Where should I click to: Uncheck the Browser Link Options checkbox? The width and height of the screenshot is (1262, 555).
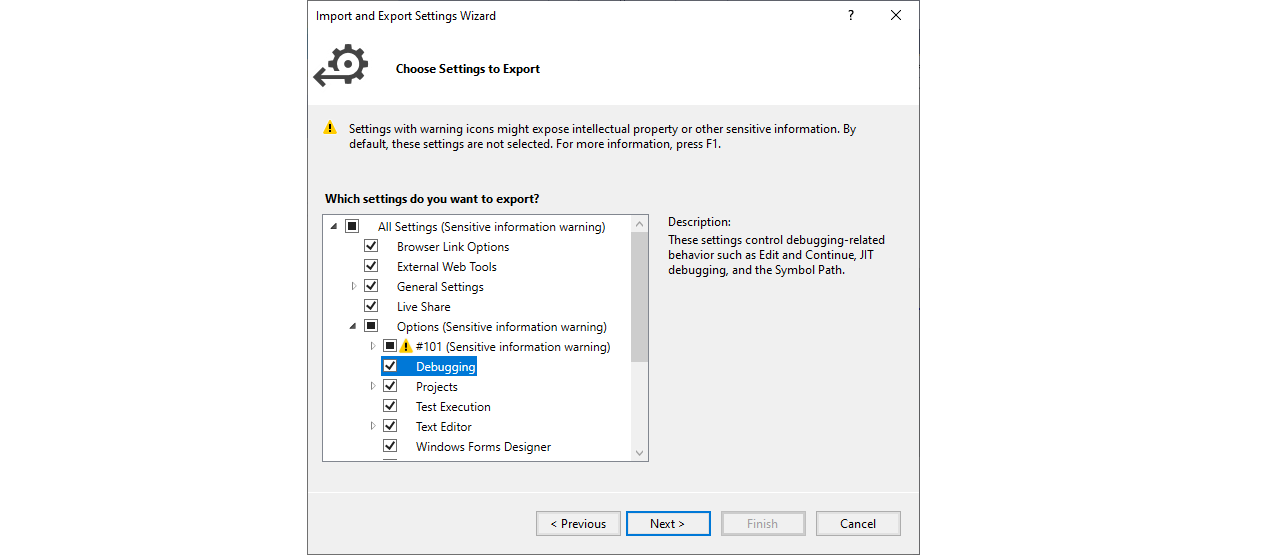click(371, 246)
